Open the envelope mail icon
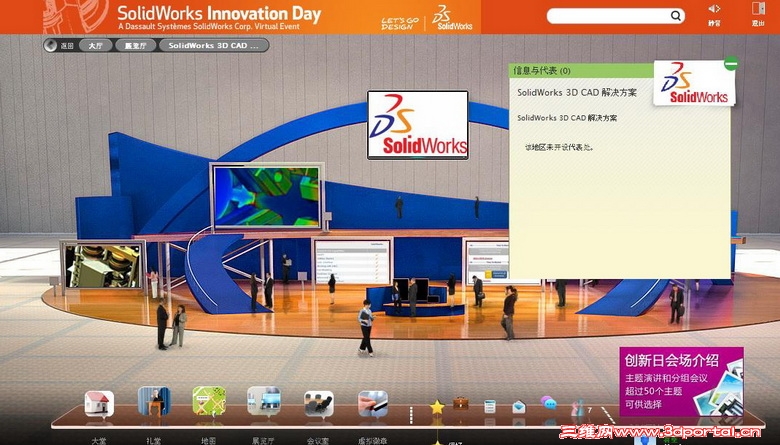 pyautogui.click(x=518, y=407)
